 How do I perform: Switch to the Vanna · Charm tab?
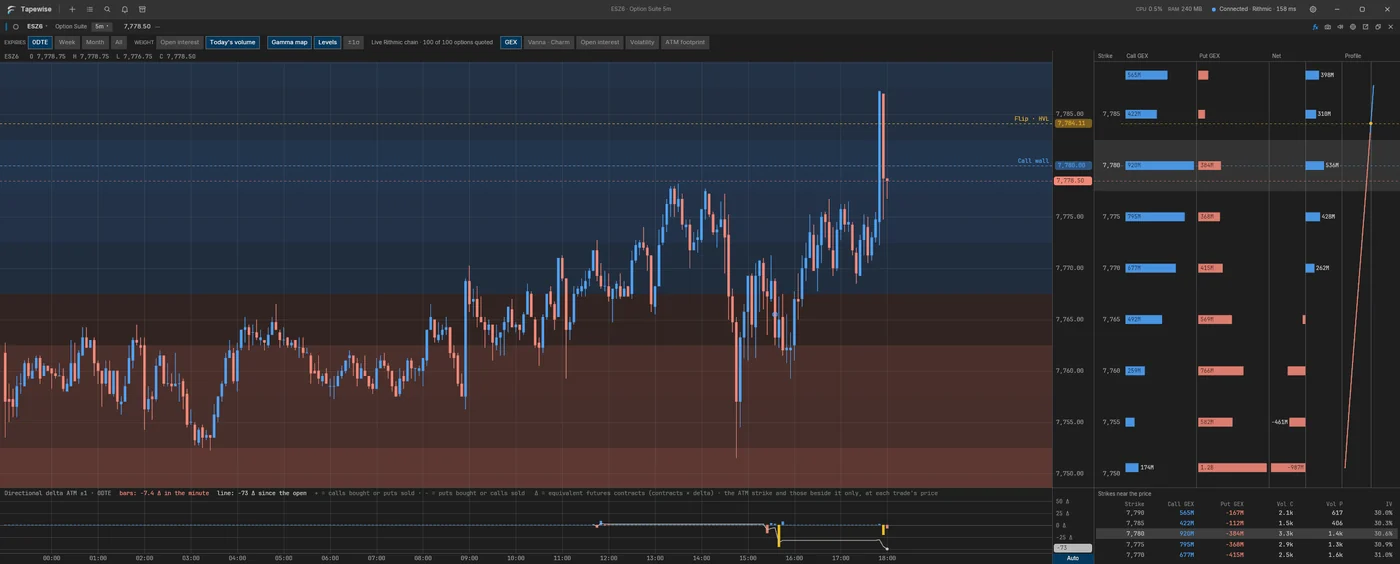tap(550, 43)
